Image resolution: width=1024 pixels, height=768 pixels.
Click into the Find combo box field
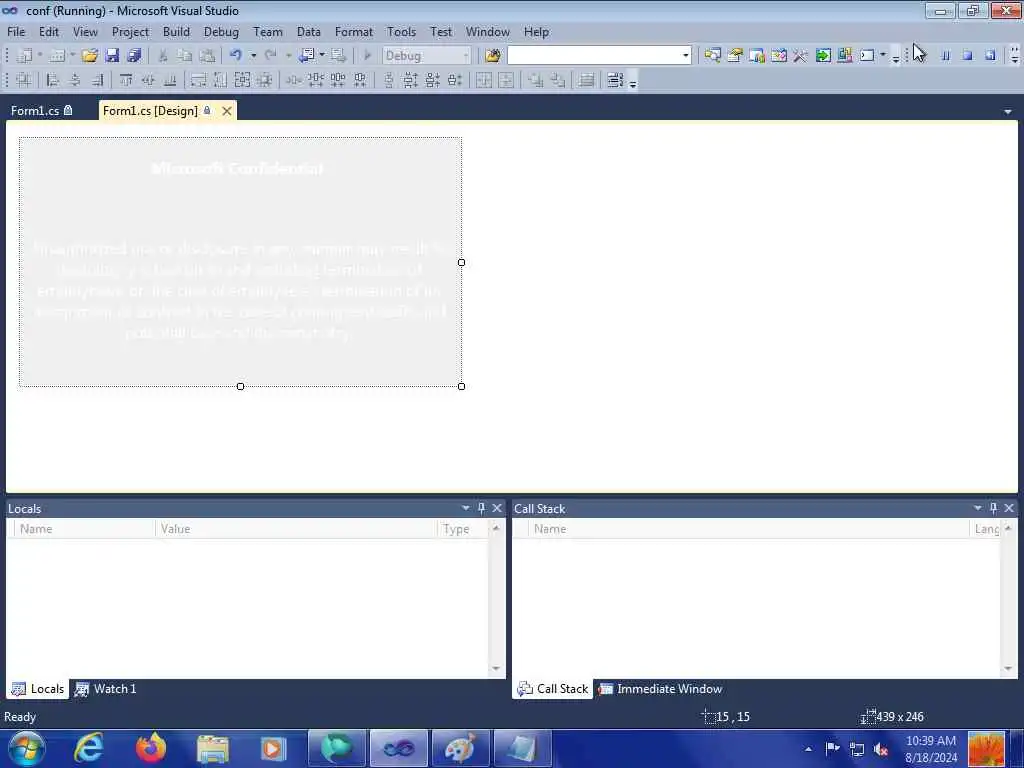click(x=594, y=56)
